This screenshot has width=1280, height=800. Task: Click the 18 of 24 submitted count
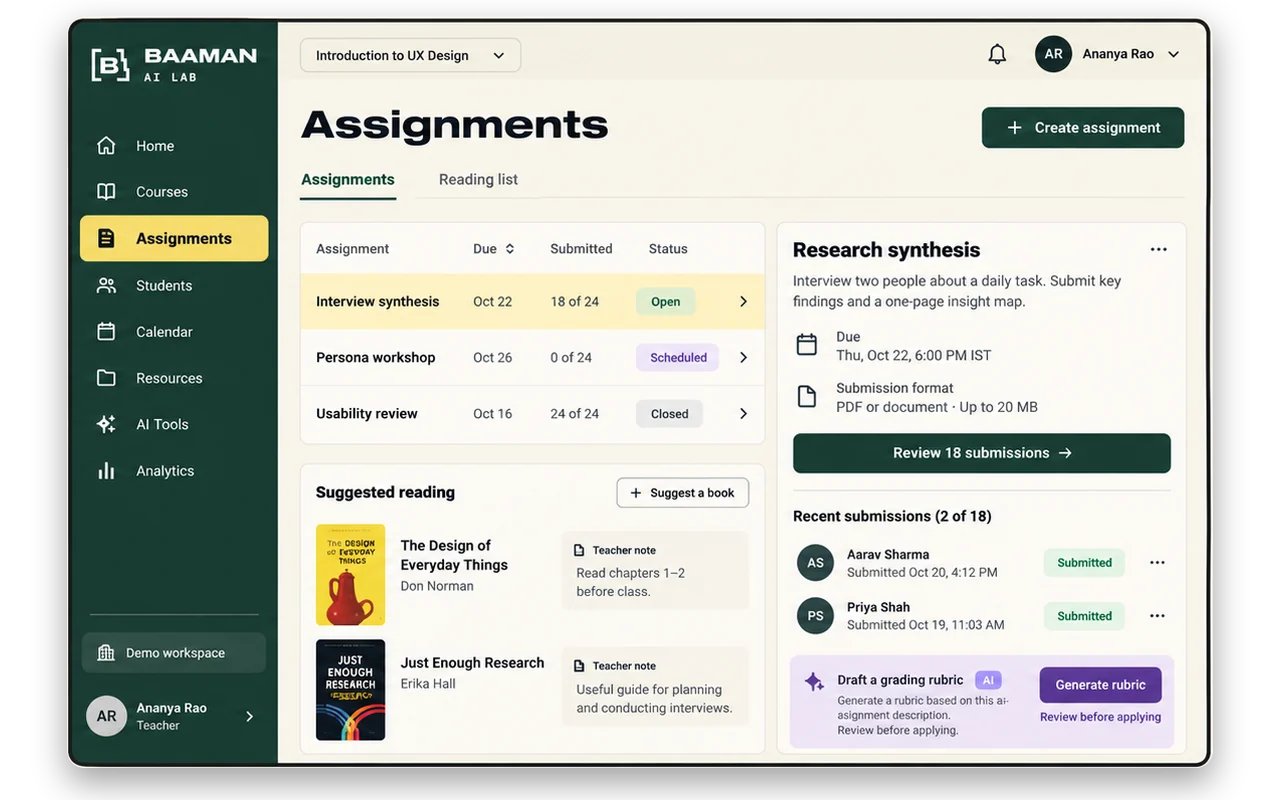click(575, 301)
